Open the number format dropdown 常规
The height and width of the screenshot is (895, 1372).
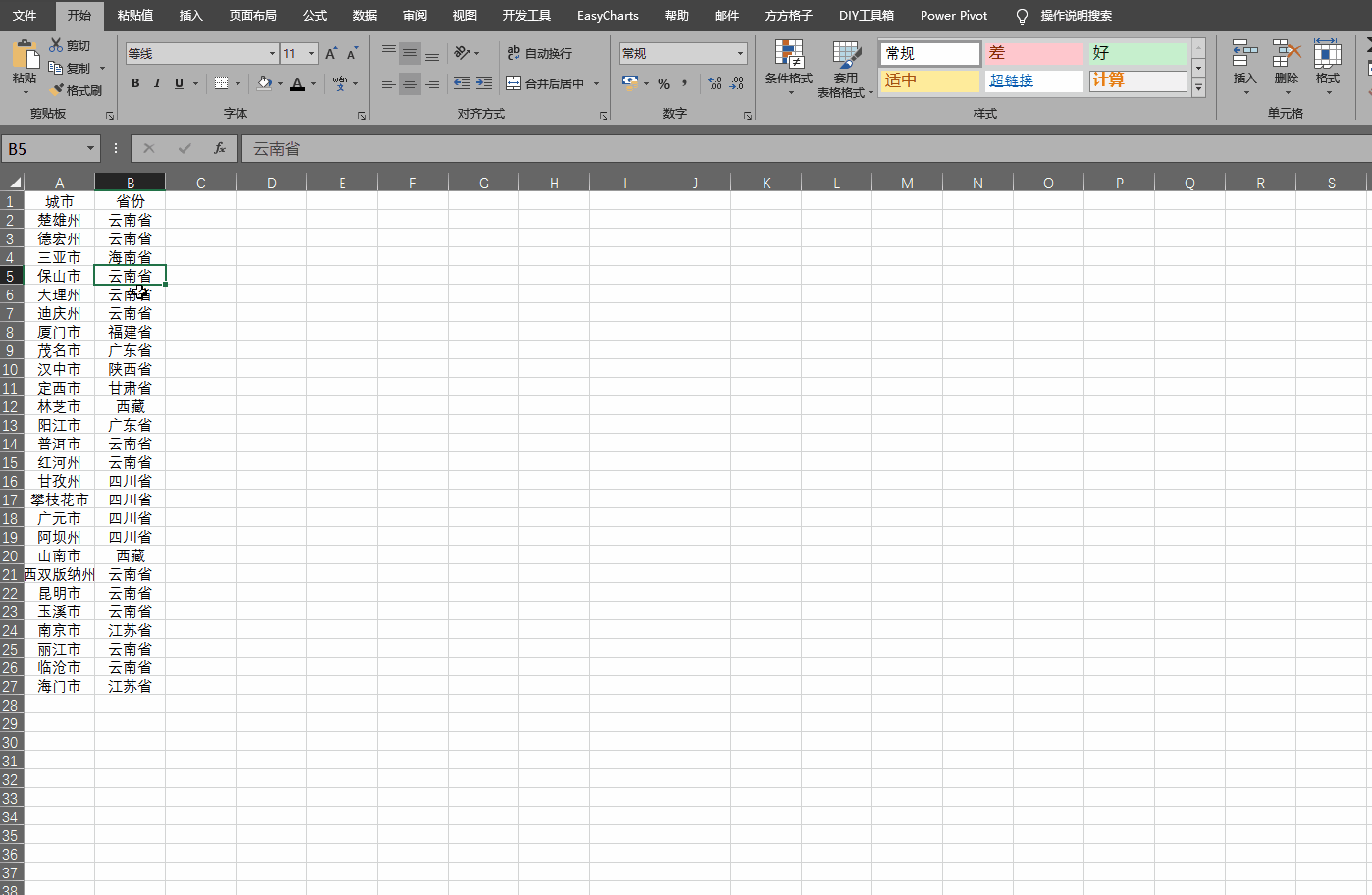[x=740, y=53]
